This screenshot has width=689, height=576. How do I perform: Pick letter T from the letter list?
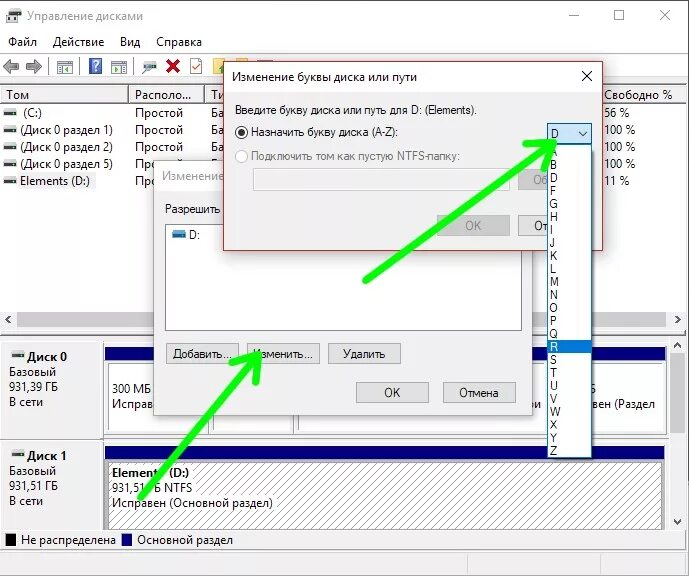pos(569,373)
